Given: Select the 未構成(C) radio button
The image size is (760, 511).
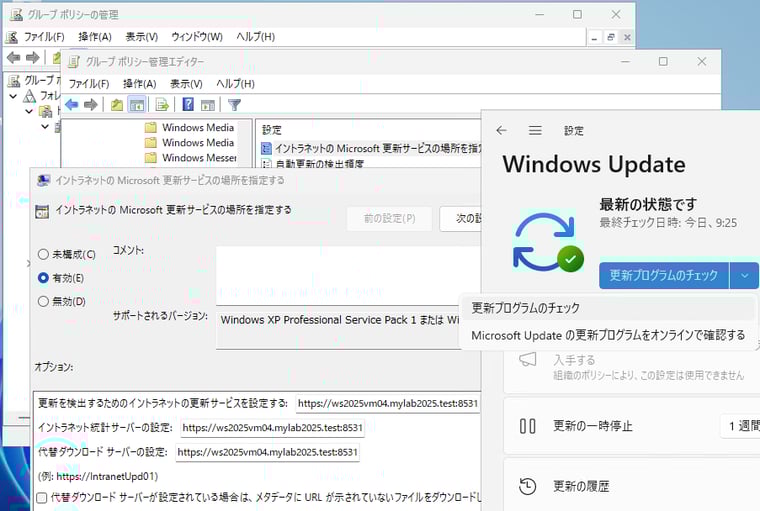Looking at the screenshot, I should tap(43, 254).
